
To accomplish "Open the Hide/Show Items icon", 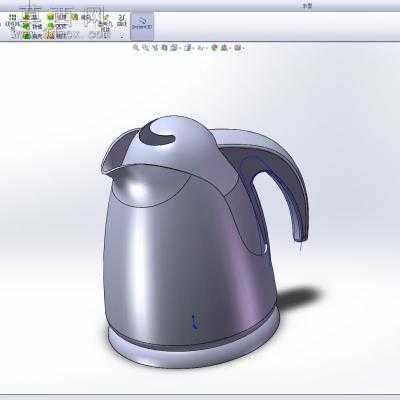I will coord(201,48).
